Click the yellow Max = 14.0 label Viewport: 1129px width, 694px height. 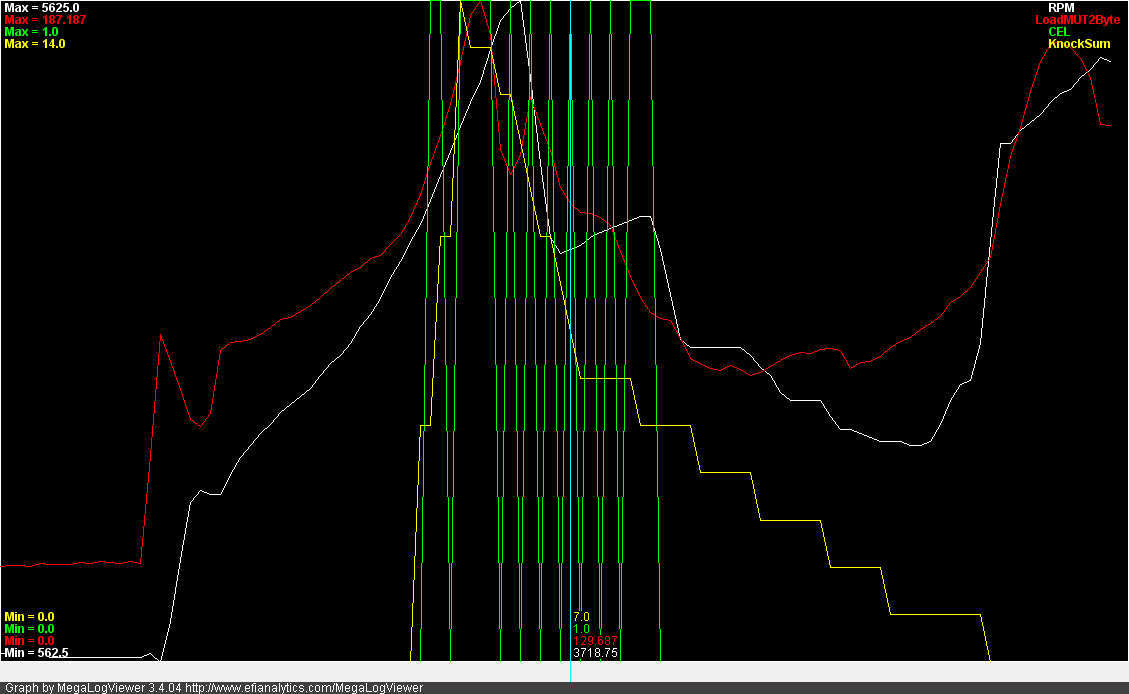coord(34,44)
